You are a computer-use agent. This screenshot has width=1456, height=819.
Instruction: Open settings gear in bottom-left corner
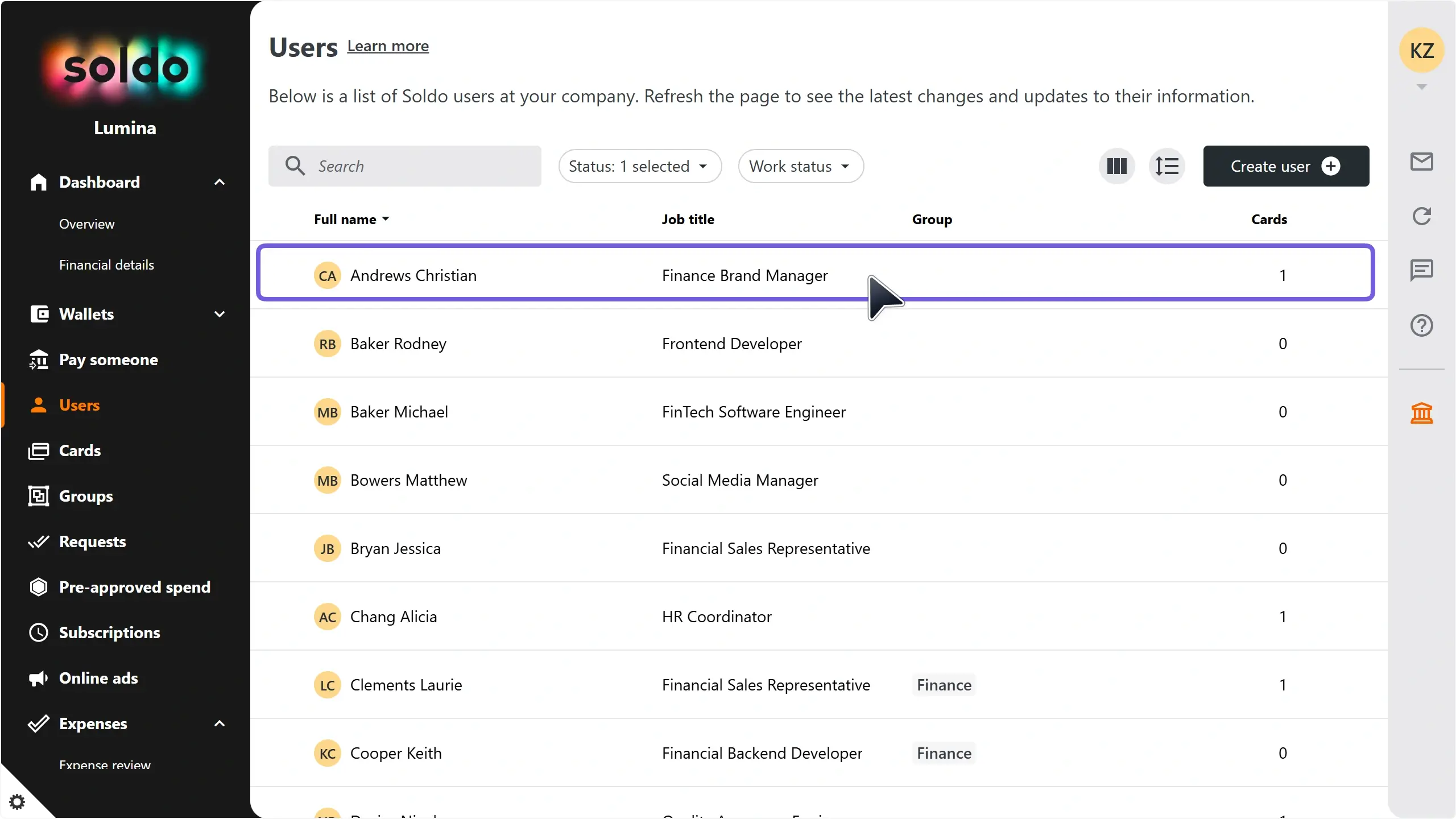click(18, 802)
